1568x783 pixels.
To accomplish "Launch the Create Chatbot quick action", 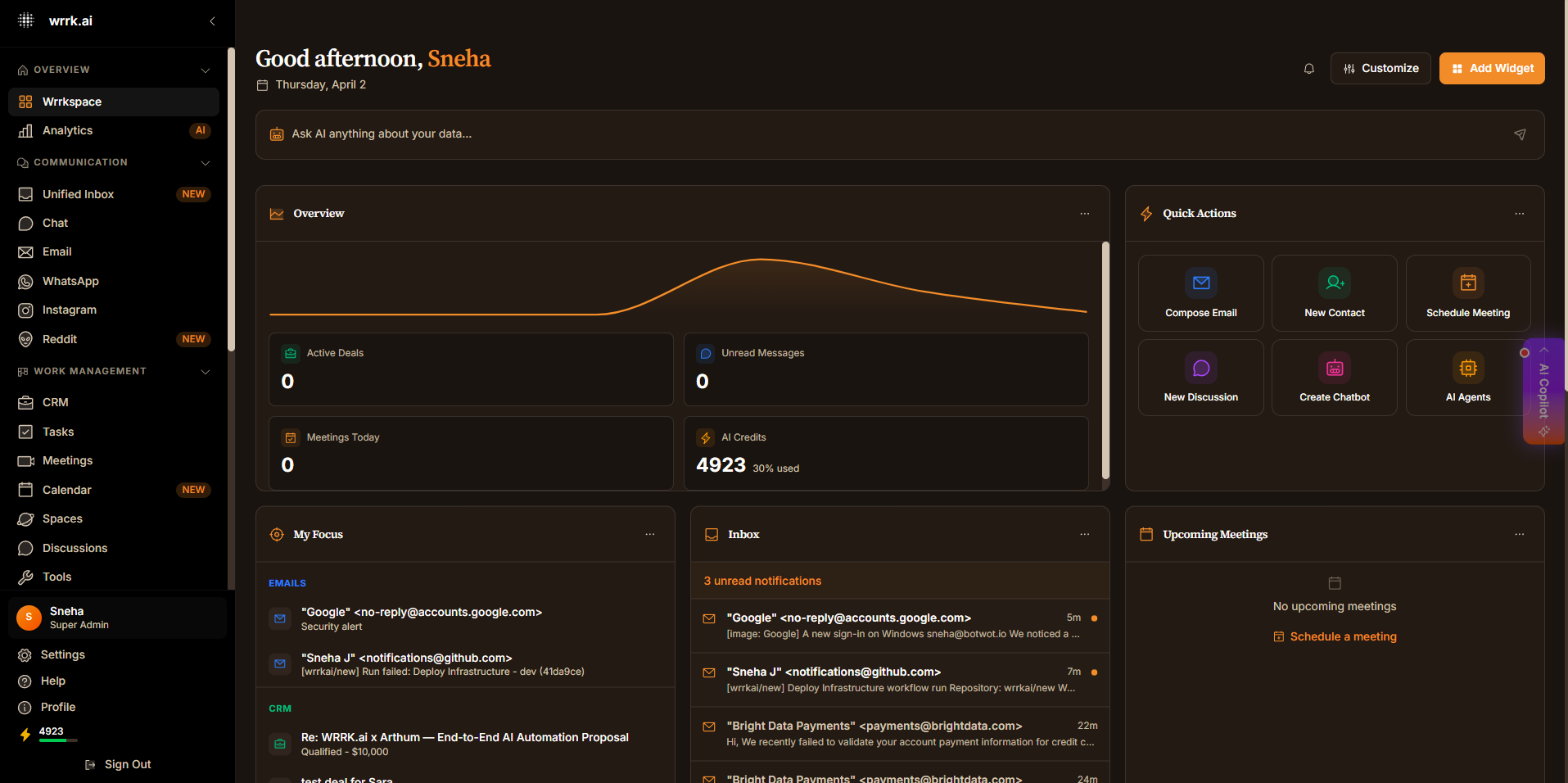I will [x=1334, y=378].
